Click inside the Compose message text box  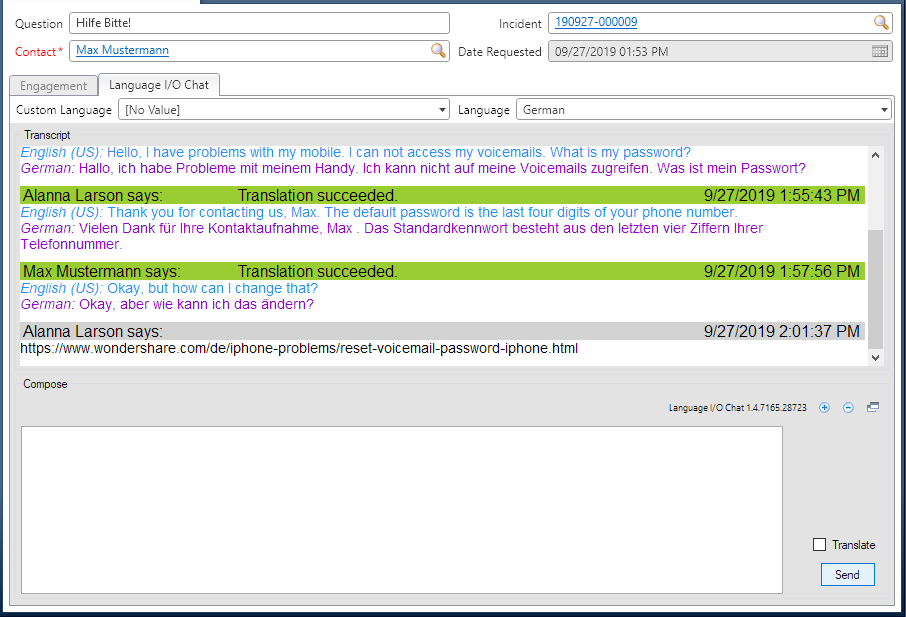point(400,509)
